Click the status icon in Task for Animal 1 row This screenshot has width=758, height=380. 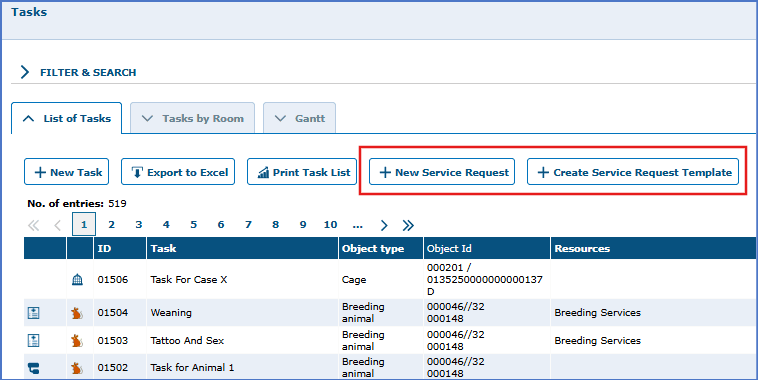click(33, 368)
